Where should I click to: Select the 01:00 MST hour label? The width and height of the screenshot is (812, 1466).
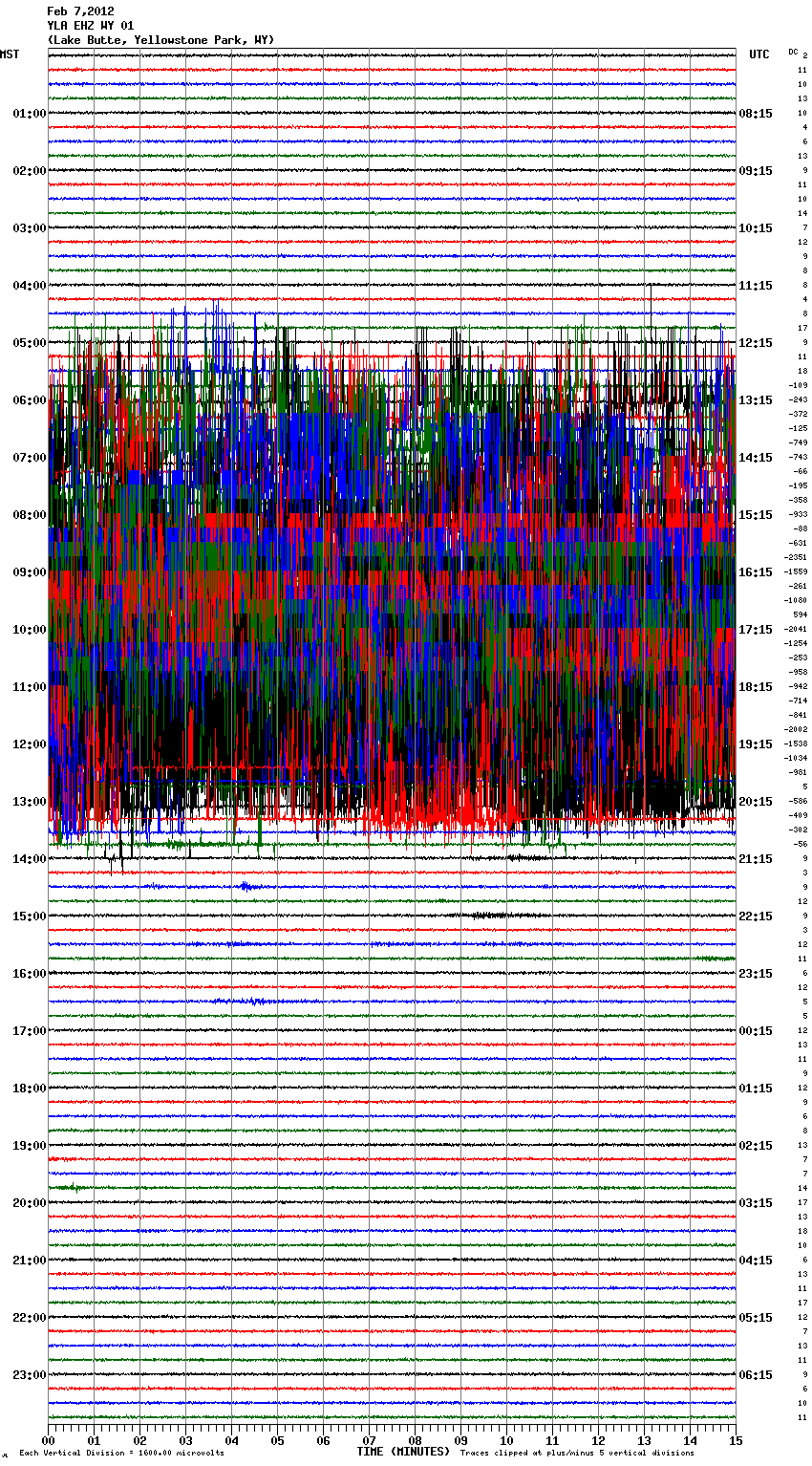click(30, 114)
